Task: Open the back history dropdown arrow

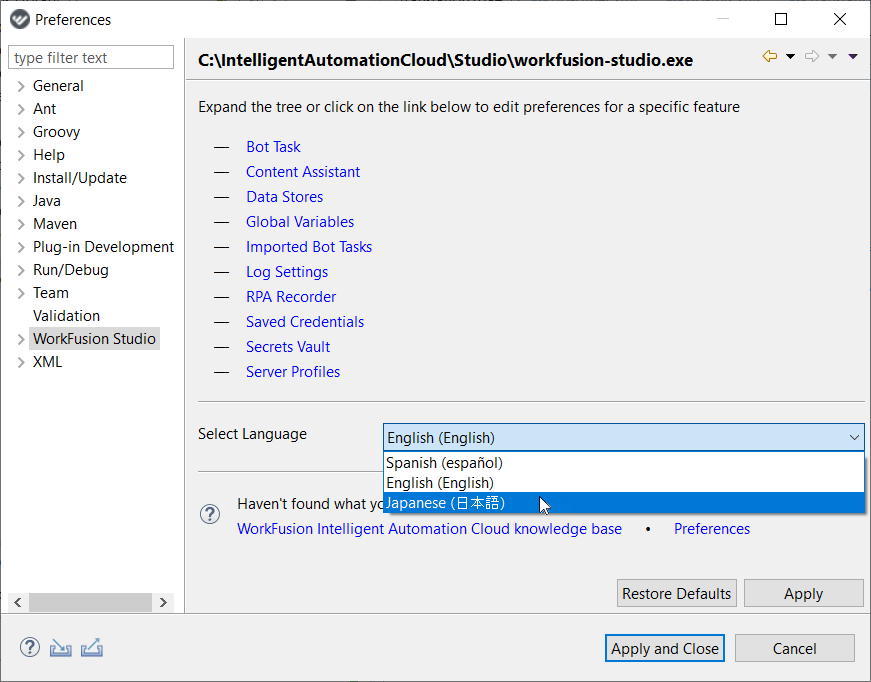Action: click(x=790, y=56)
